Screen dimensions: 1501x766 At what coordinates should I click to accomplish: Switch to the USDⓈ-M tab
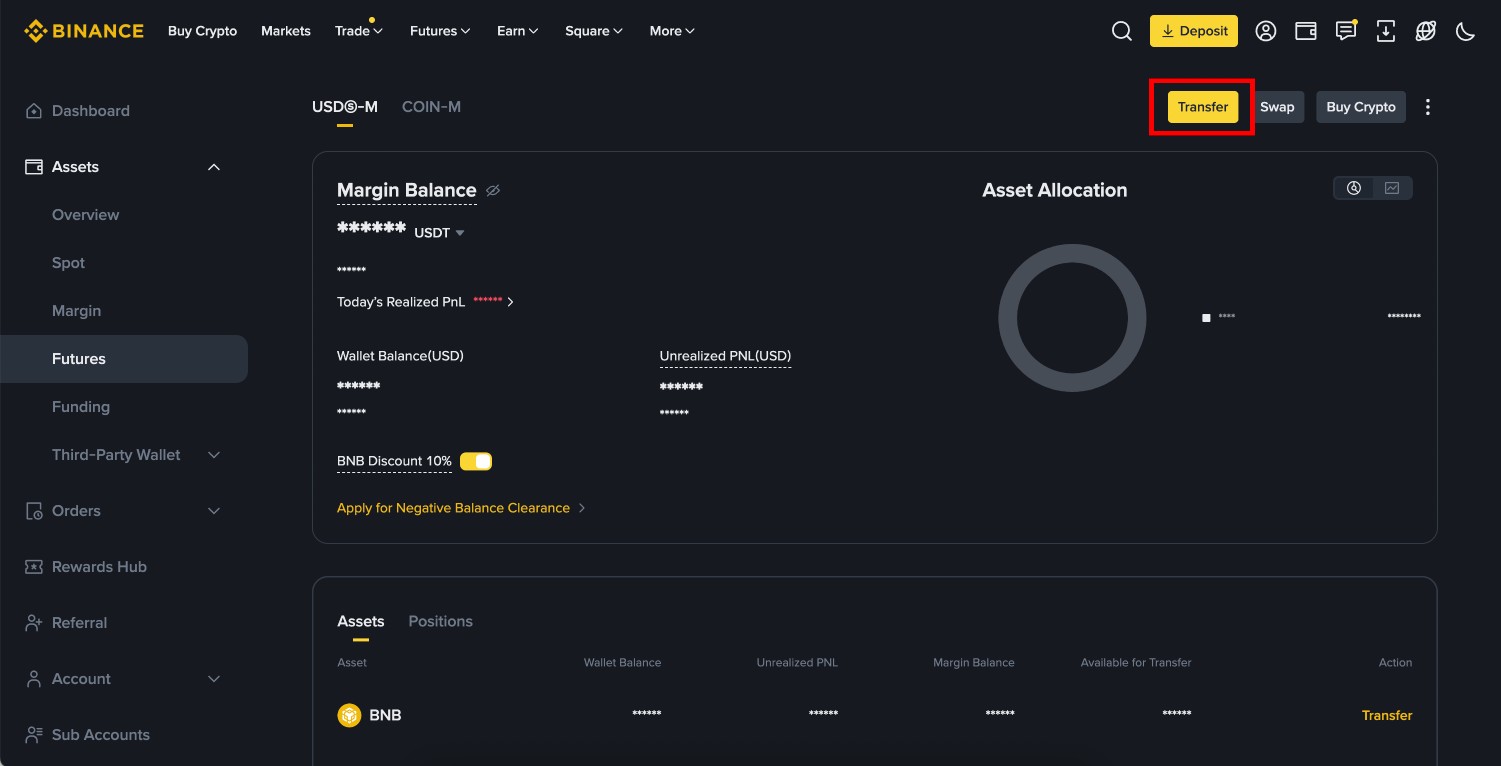[345, 107]
